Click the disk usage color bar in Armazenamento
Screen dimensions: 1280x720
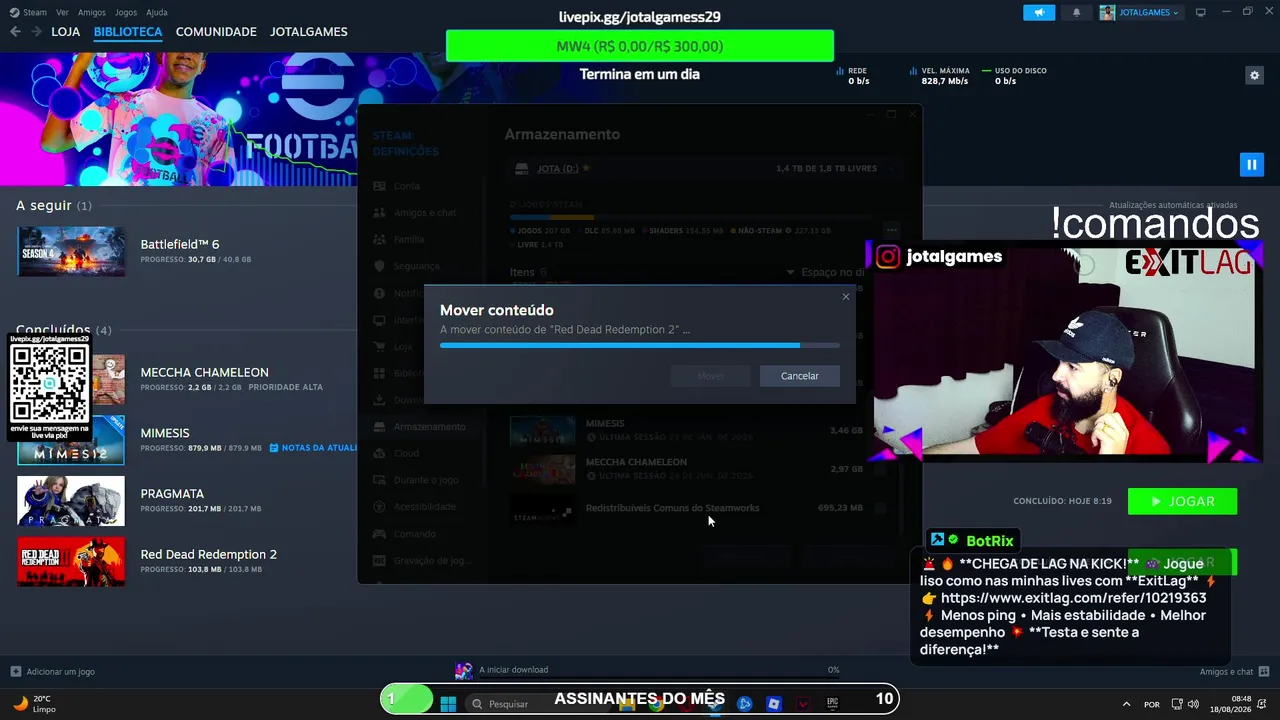pyautogui.click(x=691, y=217)
